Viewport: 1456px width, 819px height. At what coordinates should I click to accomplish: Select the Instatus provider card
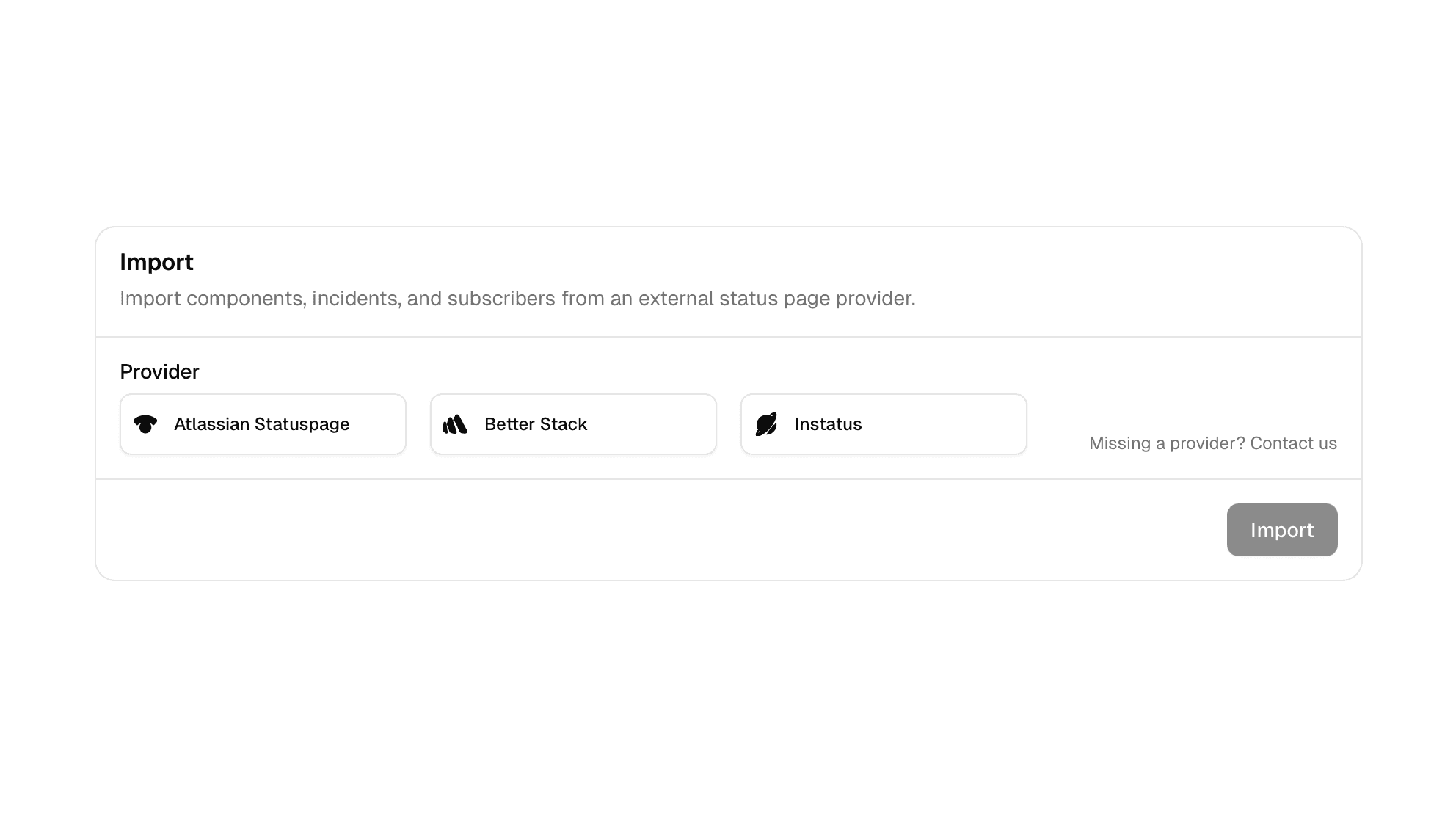[883, 424]
